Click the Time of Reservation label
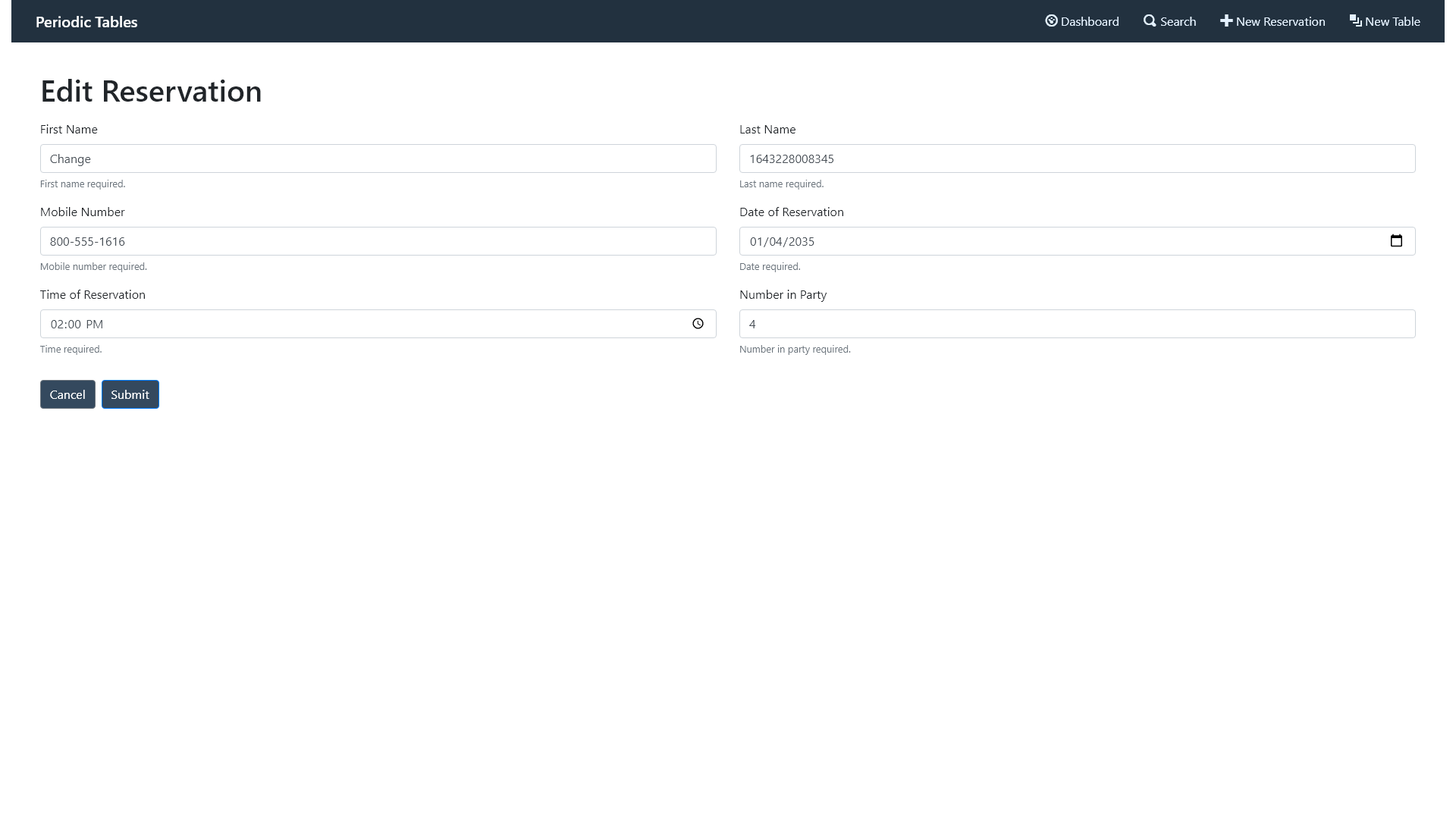The height and width of the screenshot is (819, 1456). (93, 295)
